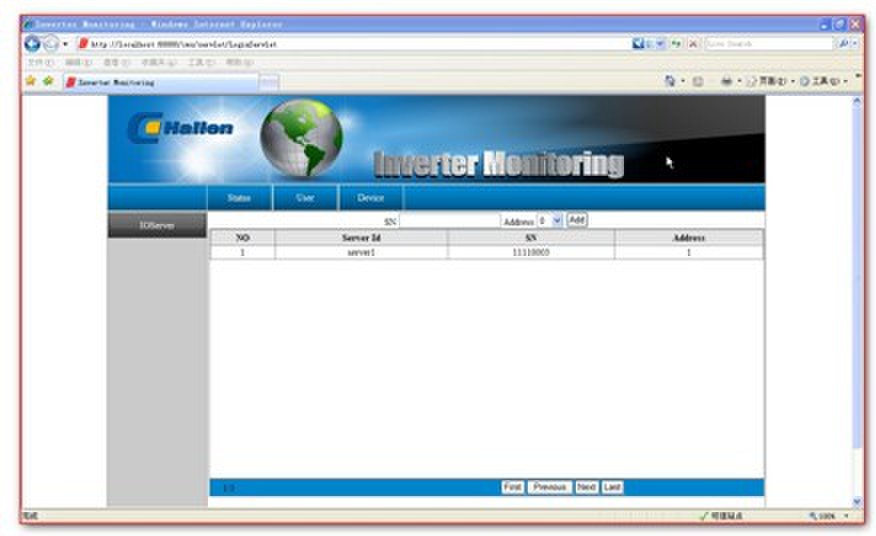Viewport: 876px width, 536px height.
Task: Open the search provider dropdown arrow
Action: pyautogui.click(x=854, y=44)
